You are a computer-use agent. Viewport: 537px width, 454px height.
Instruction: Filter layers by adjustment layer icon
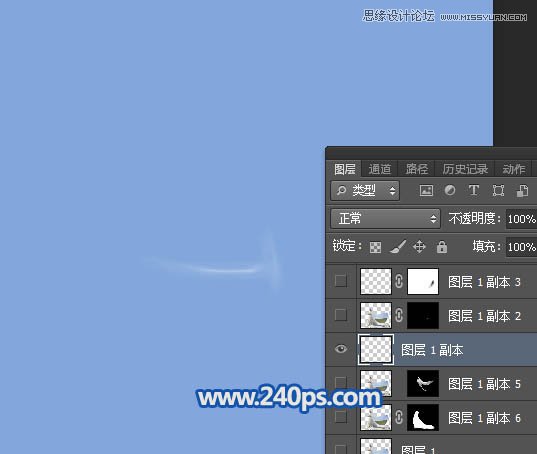450,190
